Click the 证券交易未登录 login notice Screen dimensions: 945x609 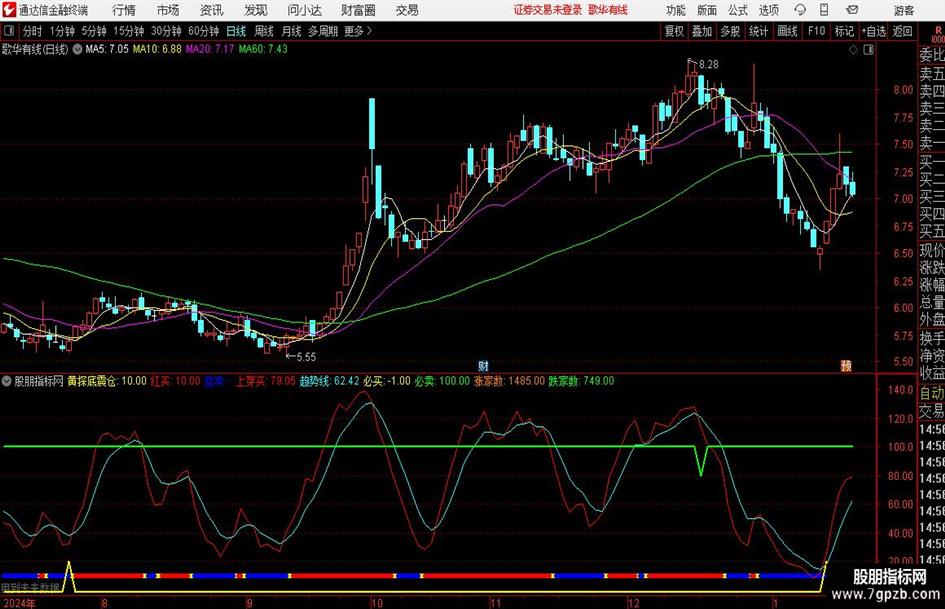(548, 10)
